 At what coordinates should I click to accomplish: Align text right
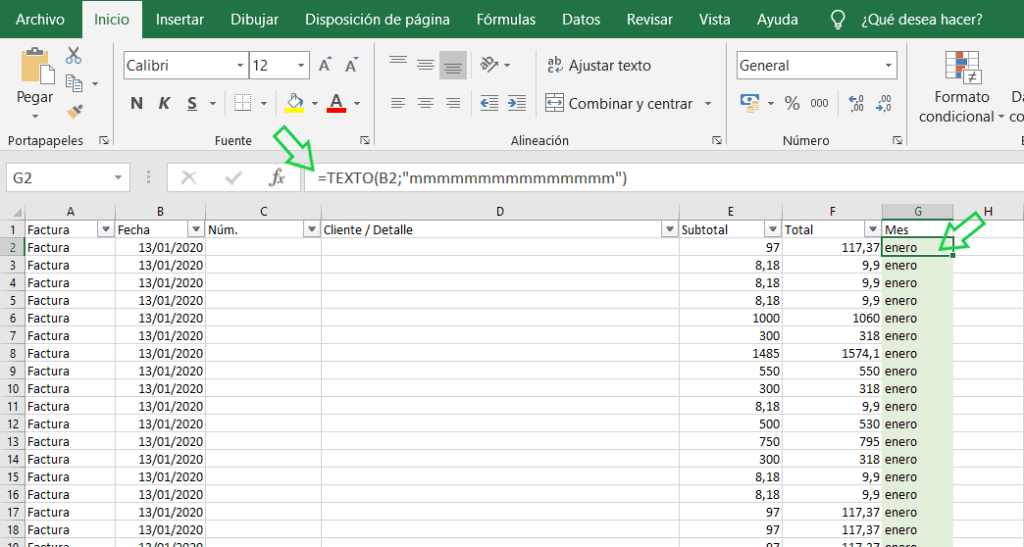tap(453, 103)
